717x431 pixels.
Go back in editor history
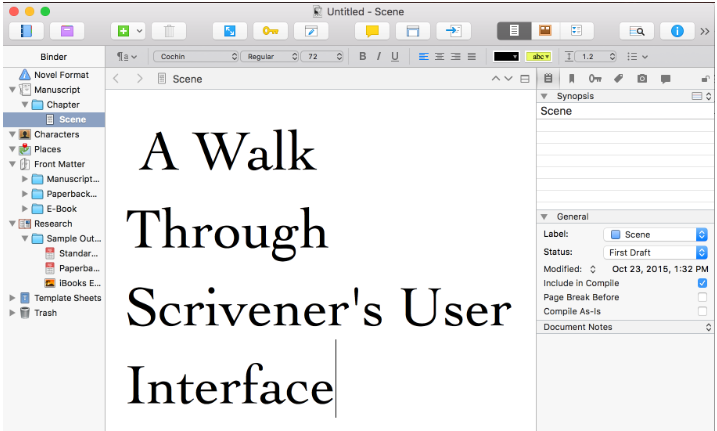click(x=116, y=79)
